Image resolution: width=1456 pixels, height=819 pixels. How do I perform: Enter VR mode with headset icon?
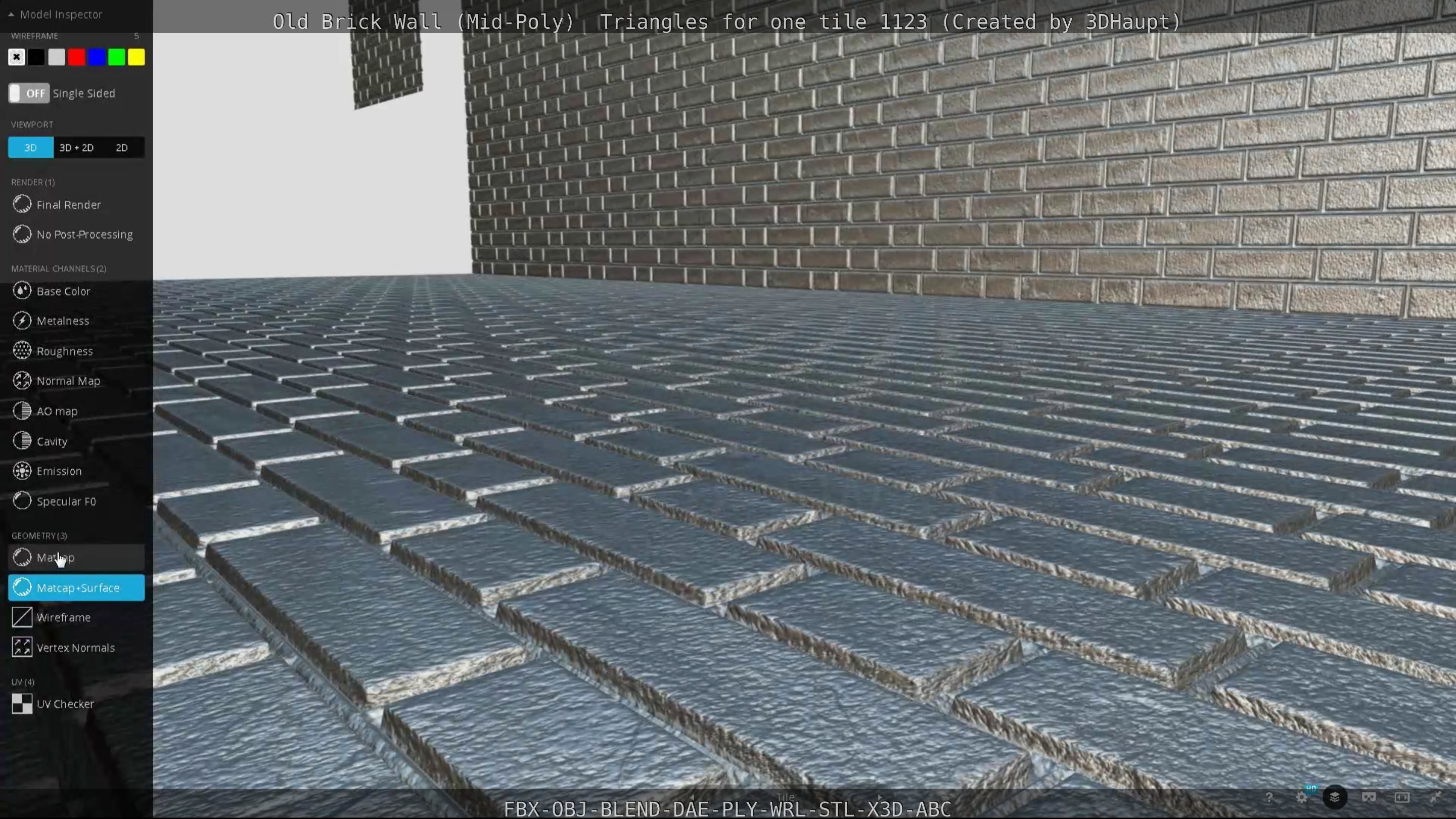[x=1369, y=798]
